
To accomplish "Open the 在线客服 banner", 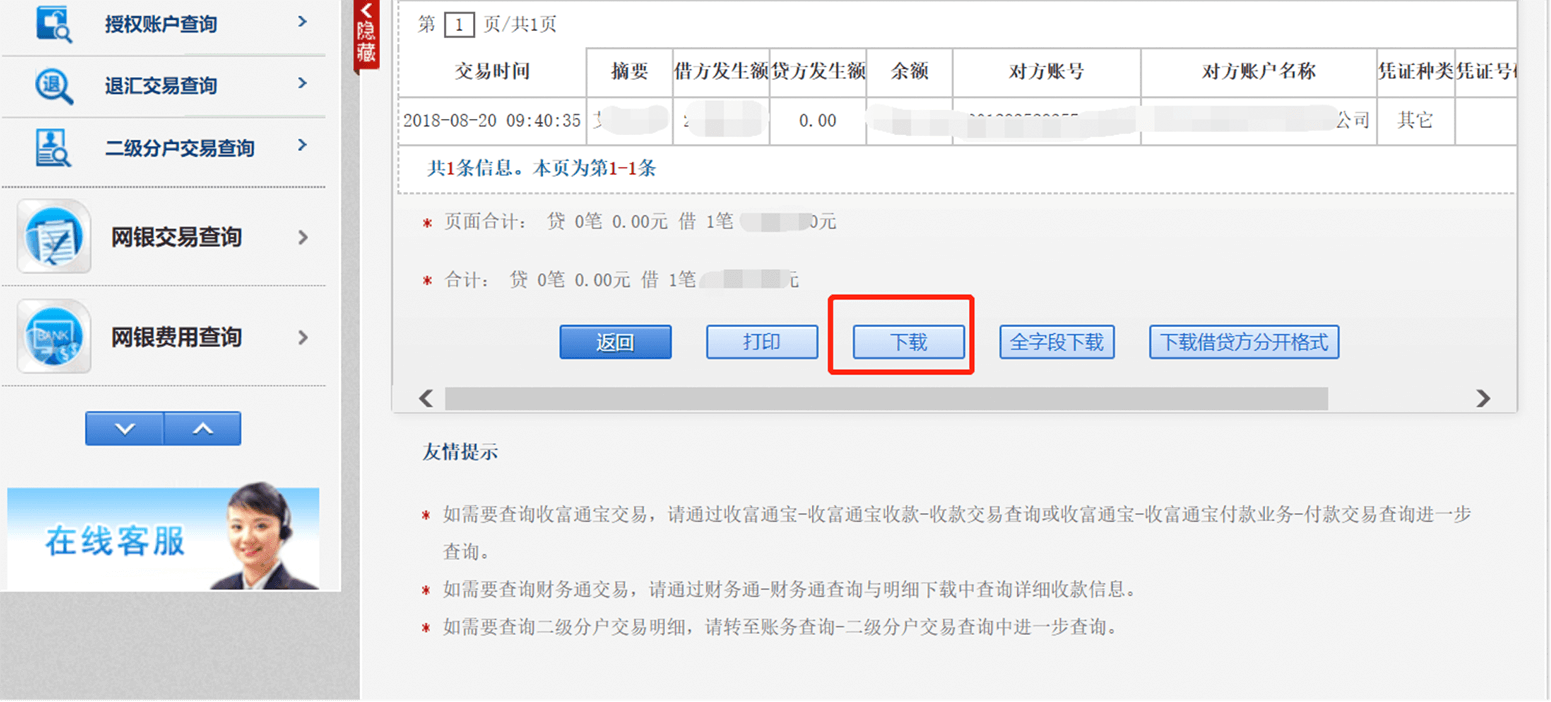I will tap(163, 538).
